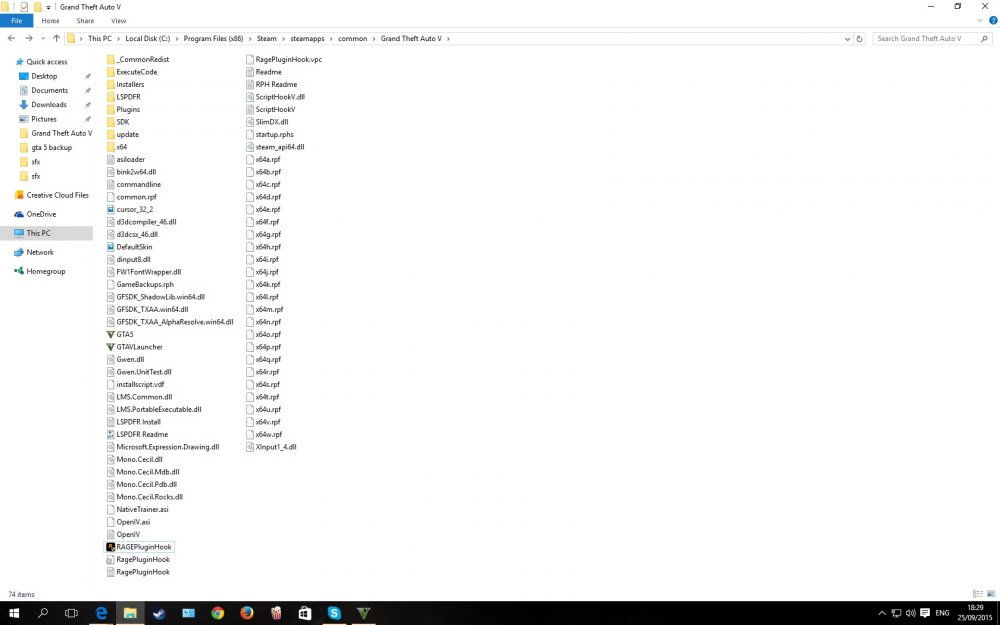Viewport: 1000px width, 625px height.
Task: Open the RAGEPluginHook application icon
Action: (110, 547)
